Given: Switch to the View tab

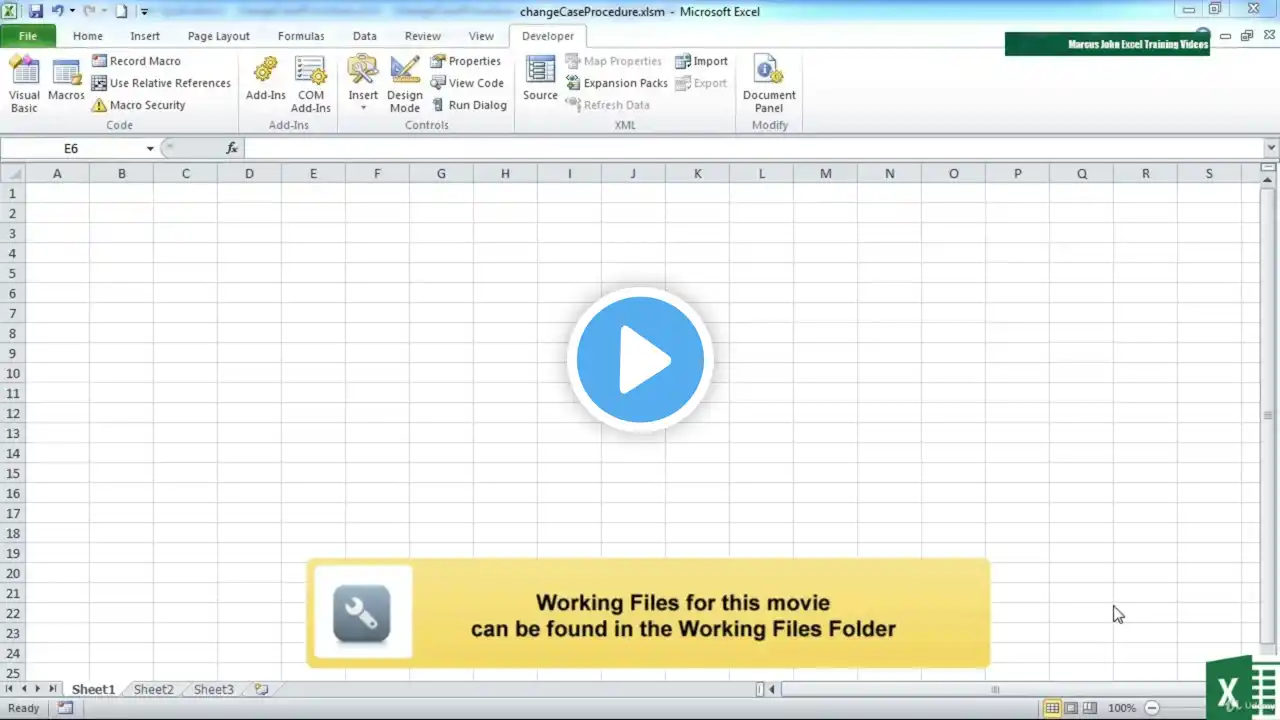Looking at the screenshot, I should pyautogui.click(x=481, y=36).
